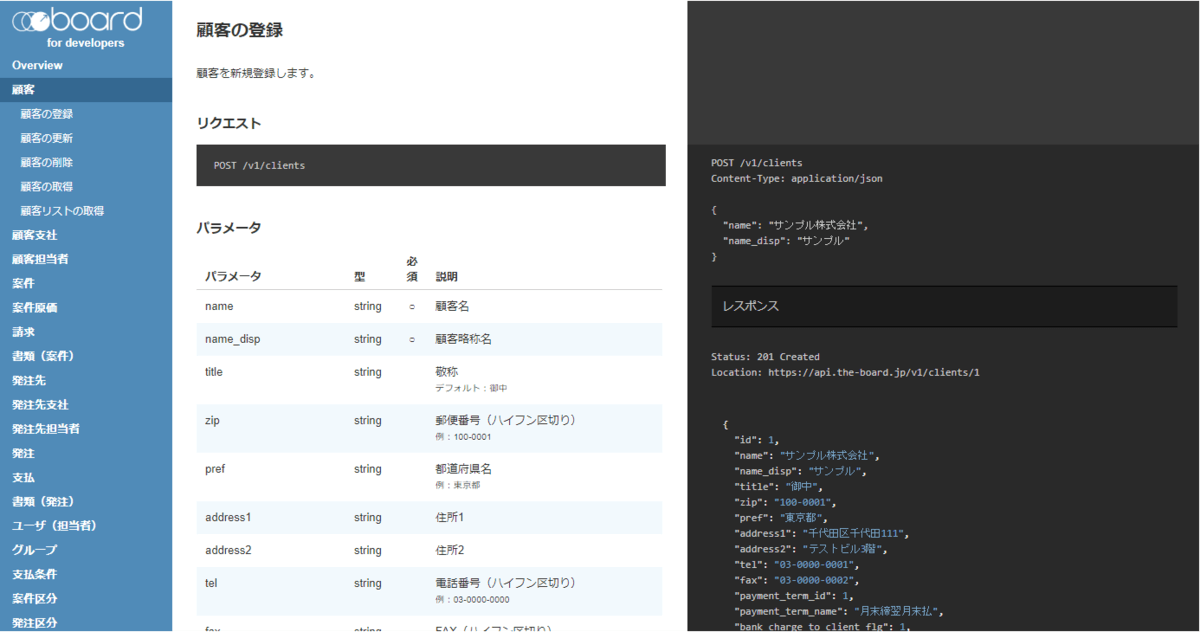Click the board for developers logo
1200x632 pixels.
(x=77, y=27)
